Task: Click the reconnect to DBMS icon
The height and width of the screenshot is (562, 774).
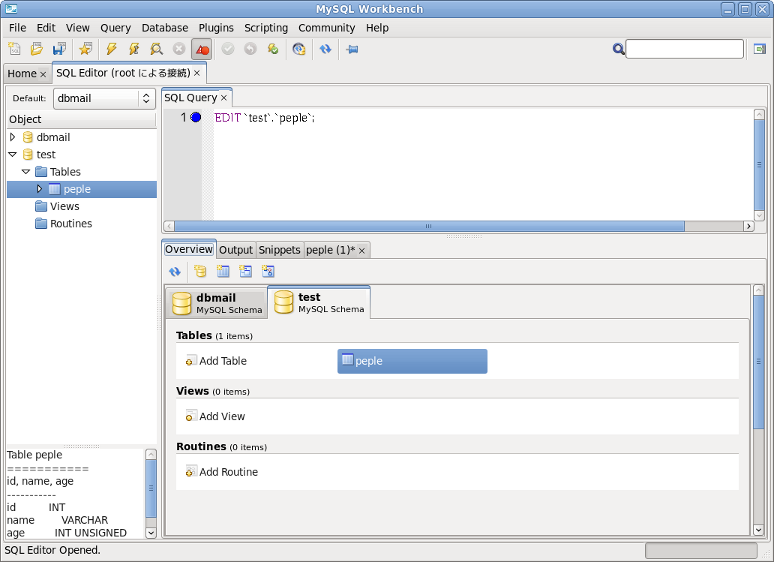Action: coord(299,49)
